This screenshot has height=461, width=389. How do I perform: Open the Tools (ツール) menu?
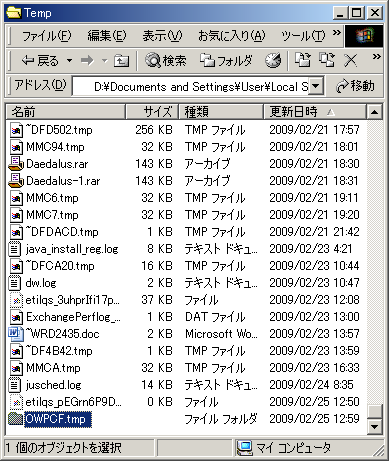click(303, 36)
